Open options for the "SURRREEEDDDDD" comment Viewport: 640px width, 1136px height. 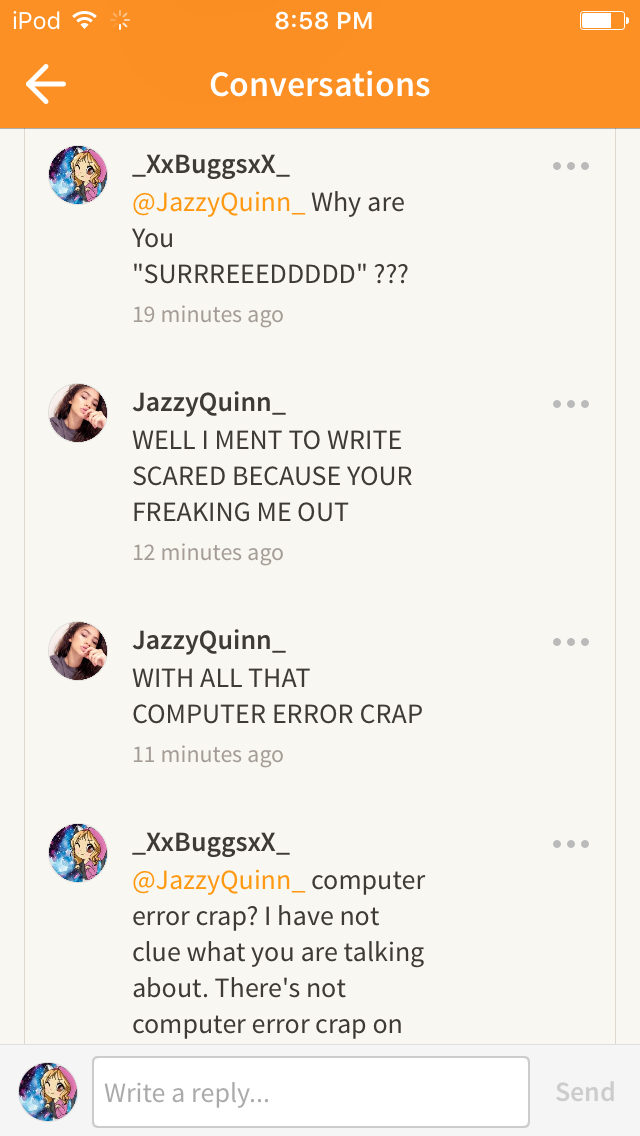570,166
